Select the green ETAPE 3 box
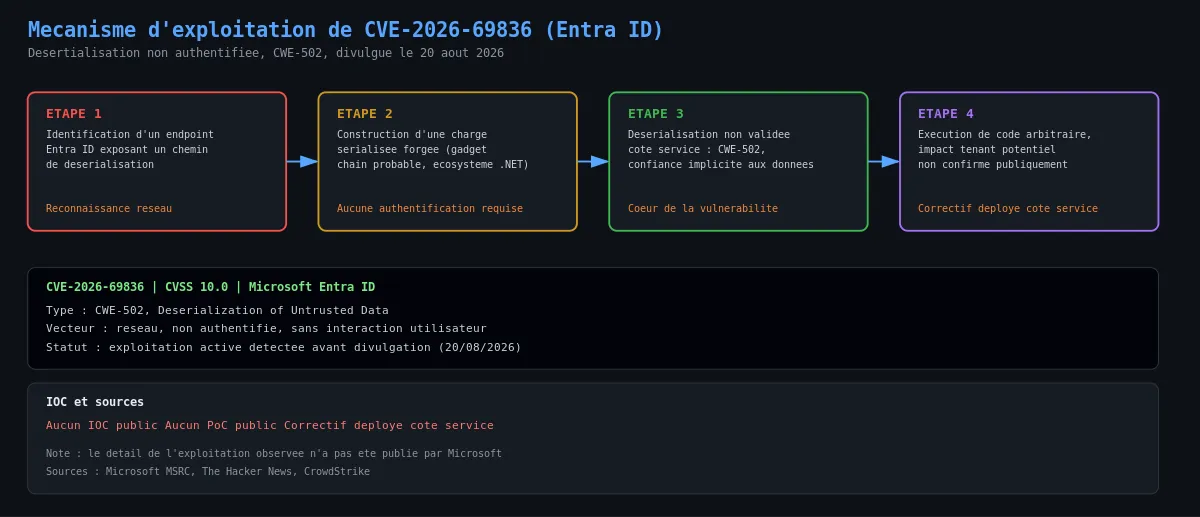 click(738, 161)
